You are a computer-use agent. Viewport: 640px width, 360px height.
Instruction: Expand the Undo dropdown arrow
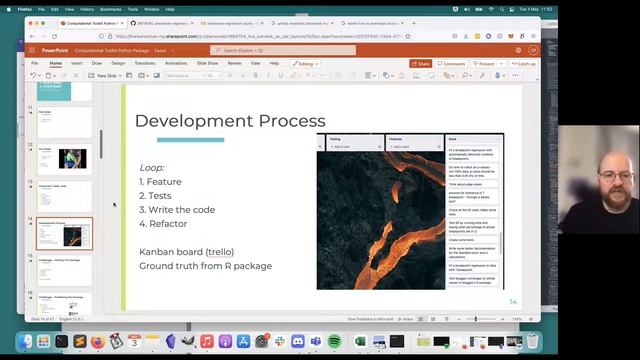click(39, 76)
